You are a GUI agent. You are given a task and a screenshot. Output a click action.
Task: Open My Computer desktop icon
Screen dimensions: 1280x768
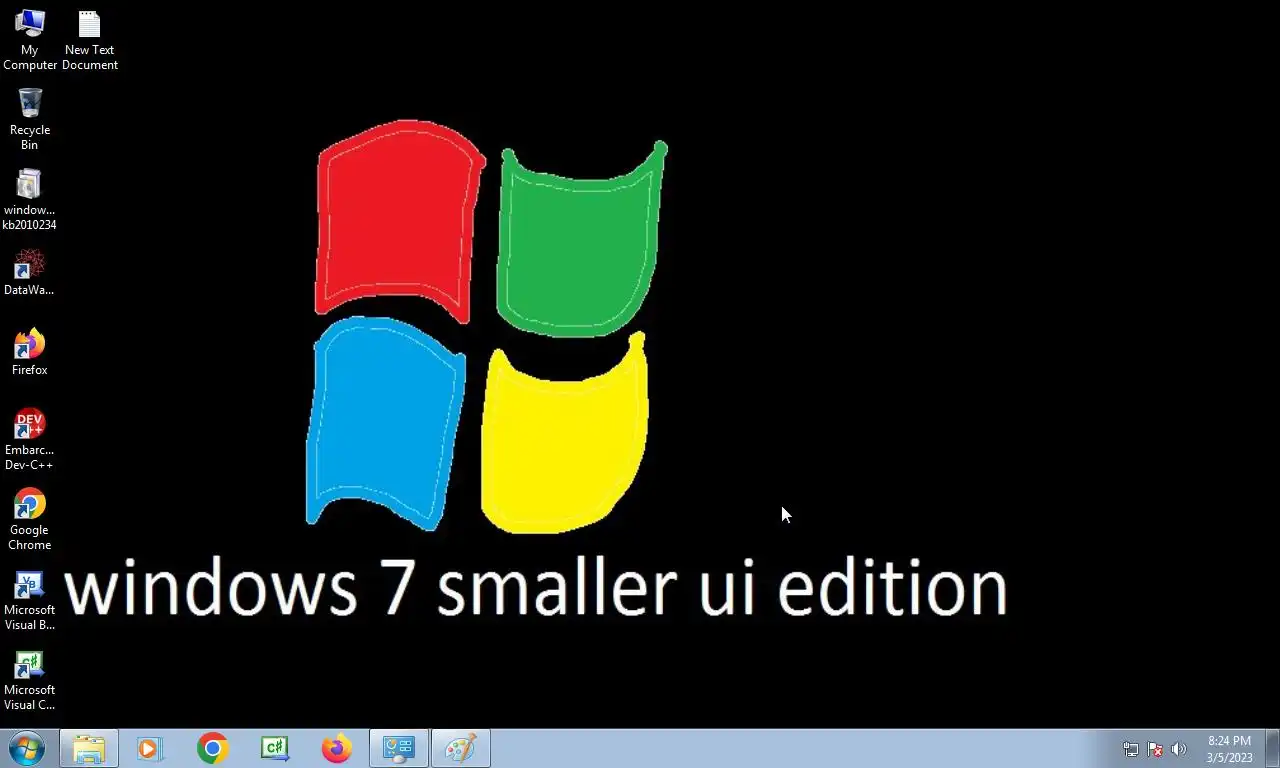(x=30, y=40)
